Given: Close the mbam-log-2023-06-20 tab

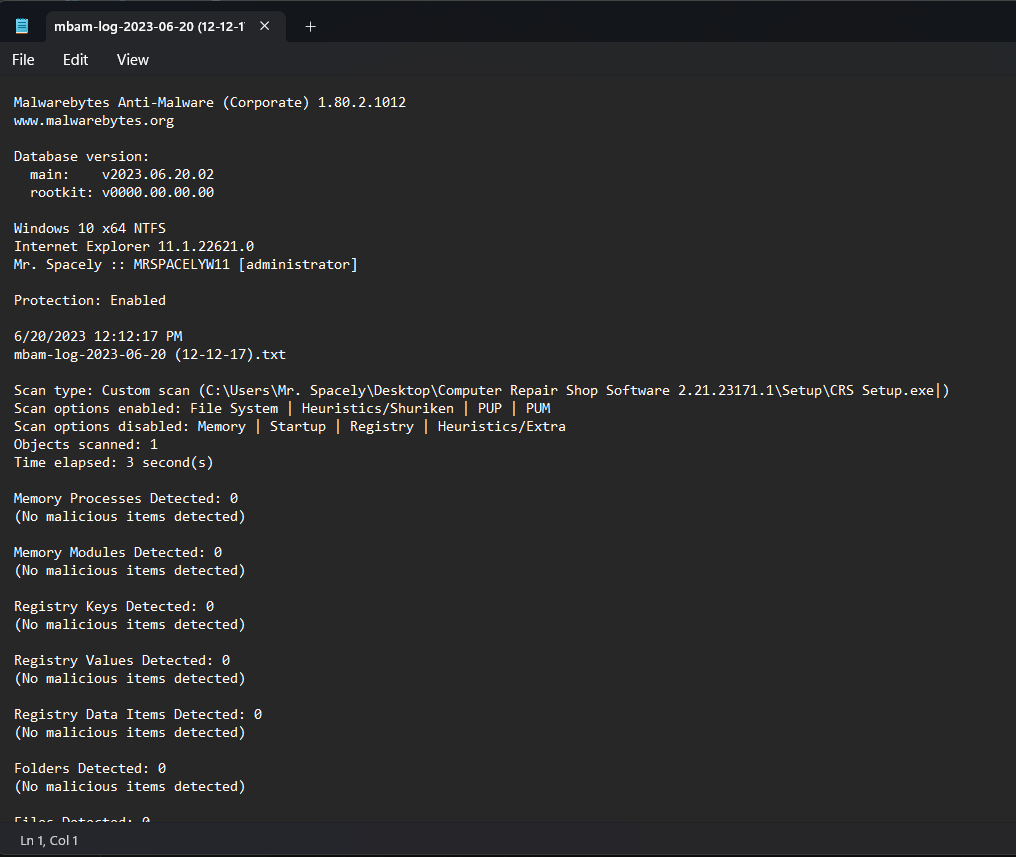Looking at the screenshot, I should coord(264,26).
